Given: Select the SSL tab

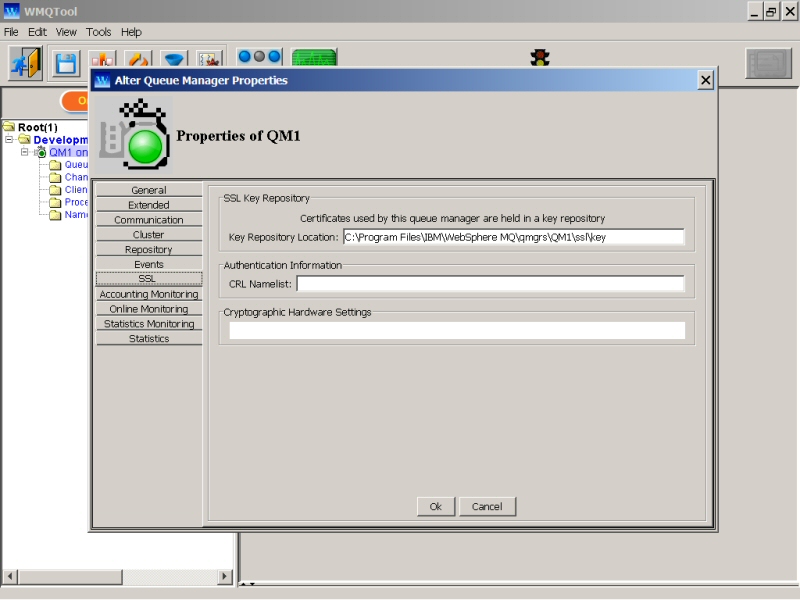Looking at the screenshot, I should (x=149, y=279).
